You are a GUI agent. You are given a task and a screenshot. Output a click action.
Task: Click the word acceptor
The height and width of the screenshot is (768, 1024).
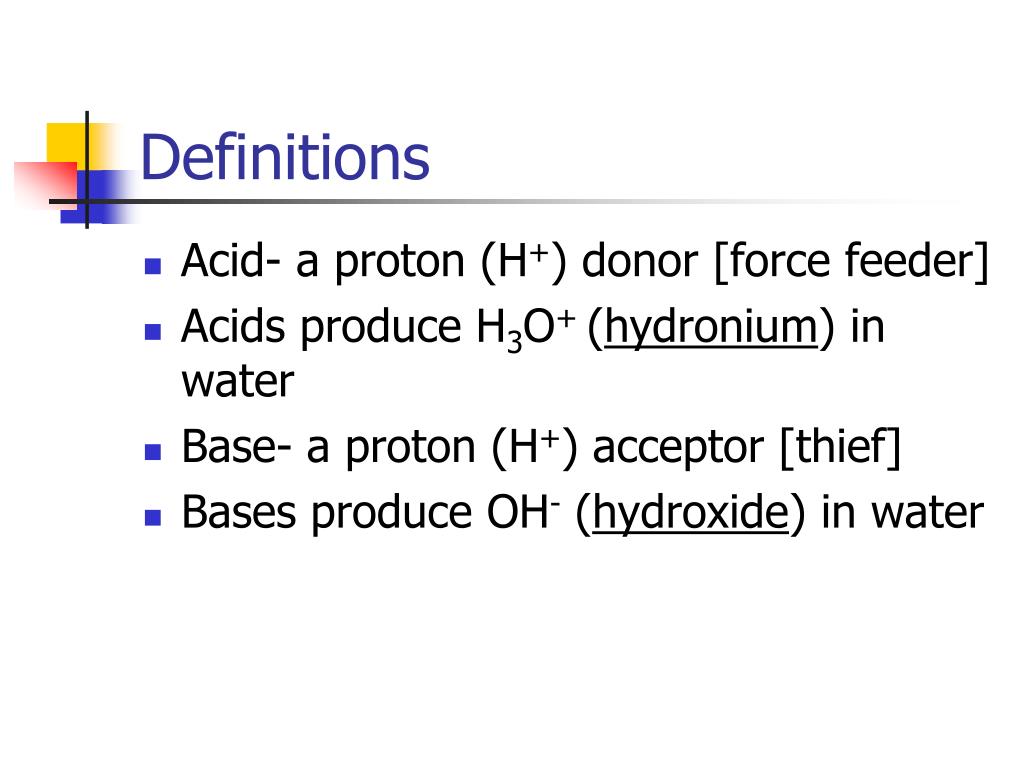pos(677,450)
